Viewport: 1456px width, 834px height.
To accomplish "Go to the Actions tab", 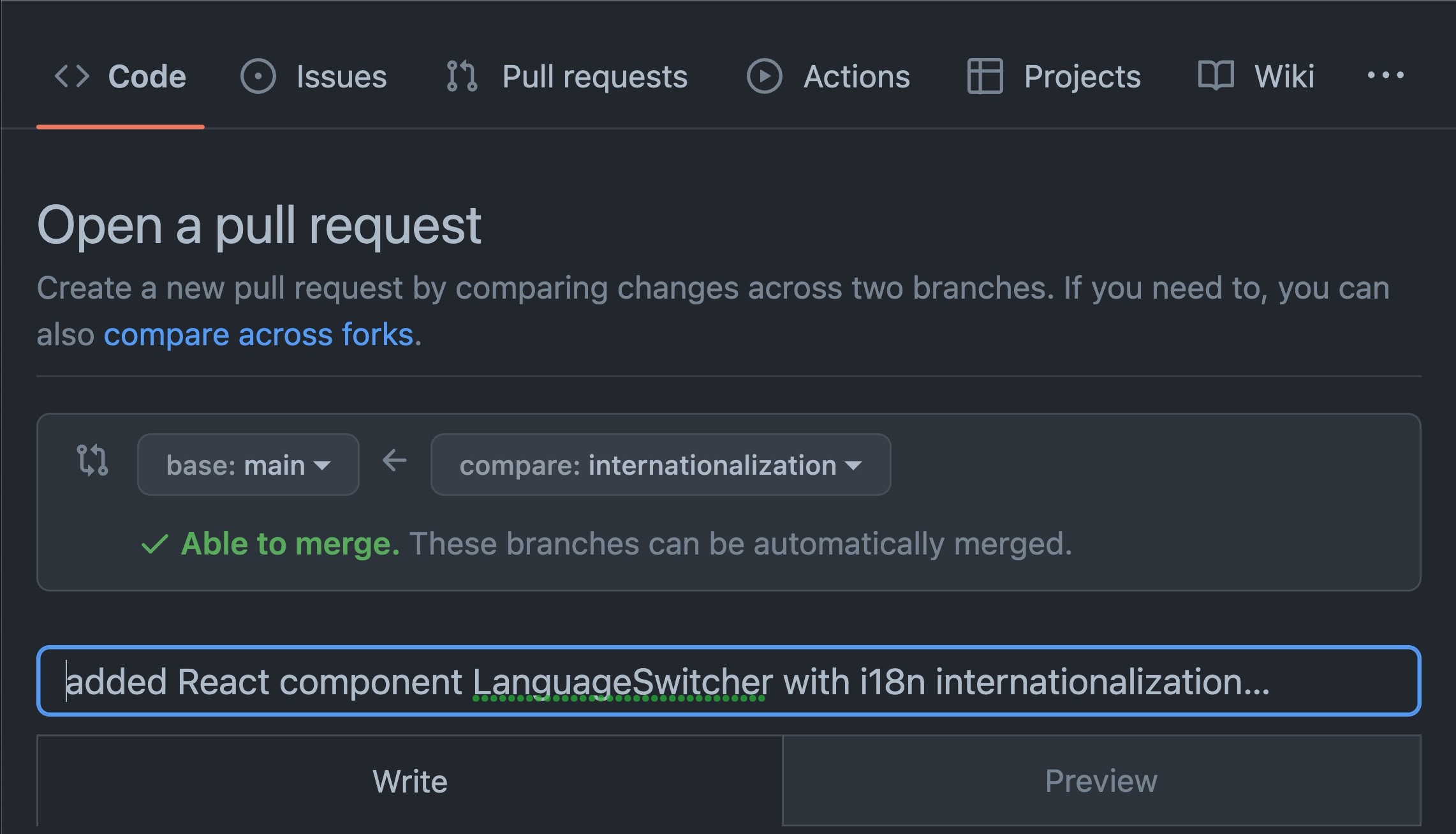I will [856, 77].
